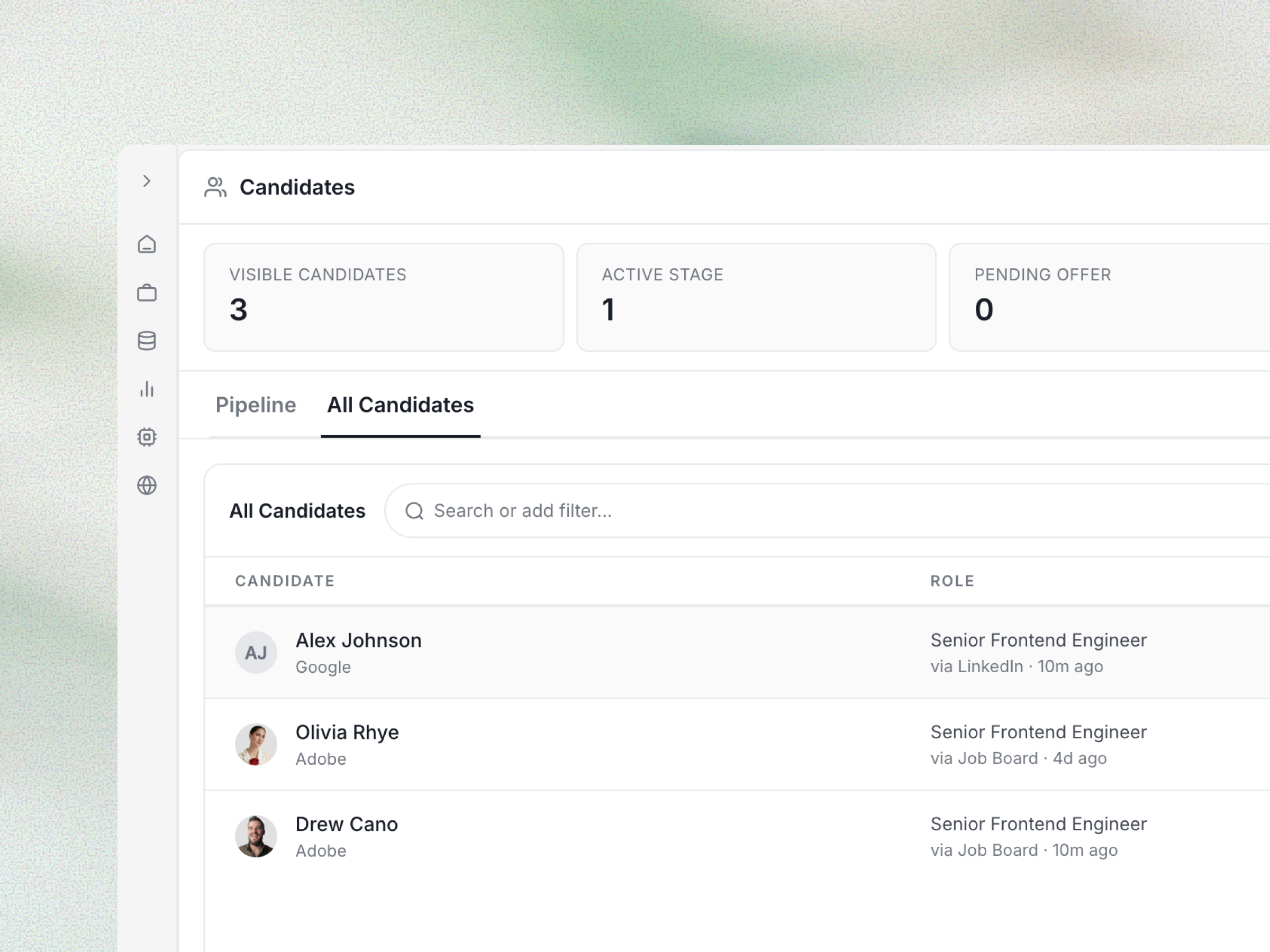Viewport: 1270px width, 952px height.
Task: Click Drew Cano's avatar photo
Action: point(257,836)
